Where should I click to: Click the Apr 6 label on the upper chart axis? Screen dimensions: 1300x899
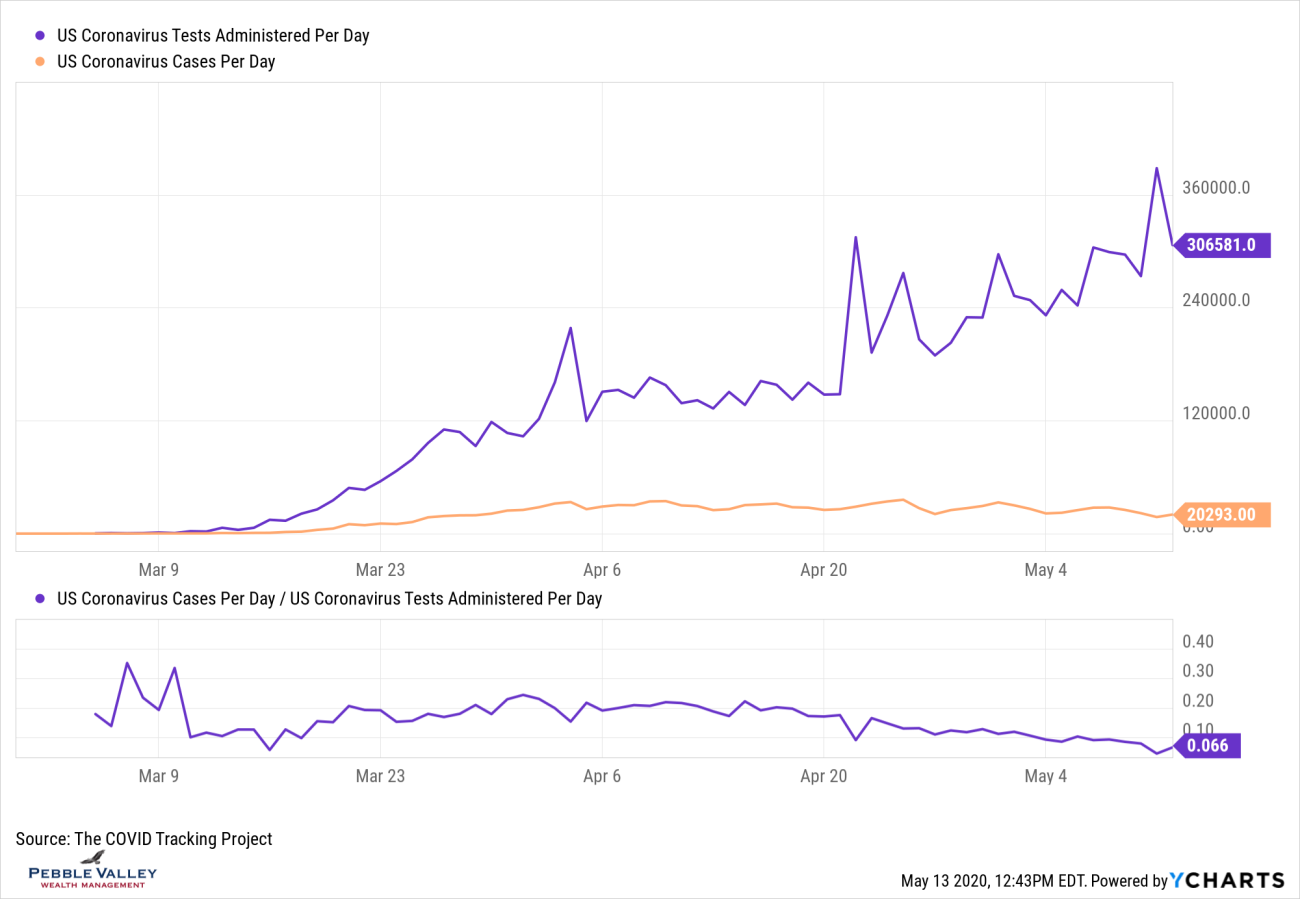point(601,570)
